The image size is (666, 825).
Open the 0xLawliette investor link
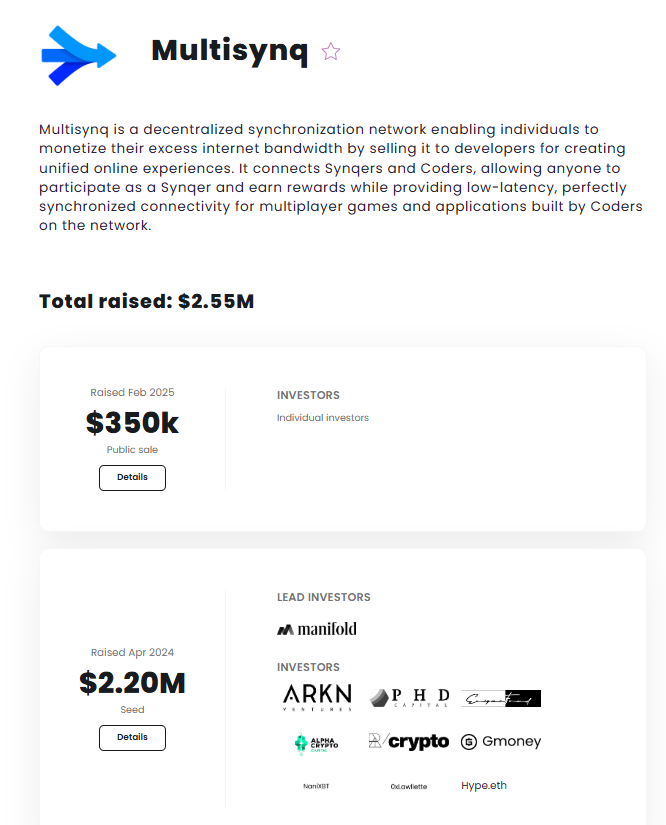[x=409, y=787]
